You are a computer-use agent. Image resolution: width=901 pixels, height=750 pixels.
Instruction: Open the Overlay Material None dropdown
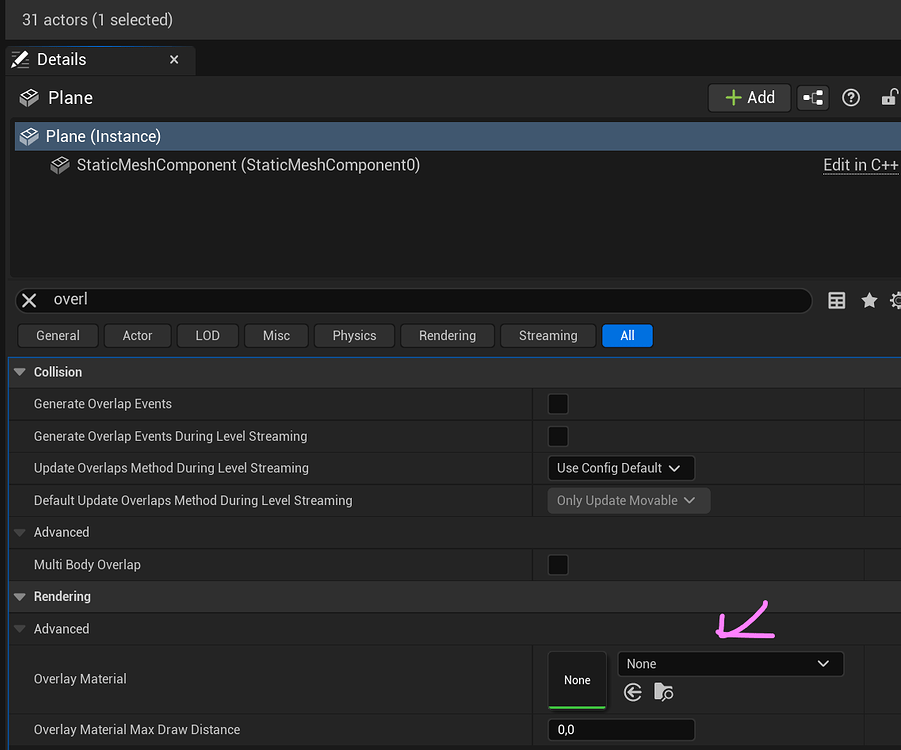point(730,663)
